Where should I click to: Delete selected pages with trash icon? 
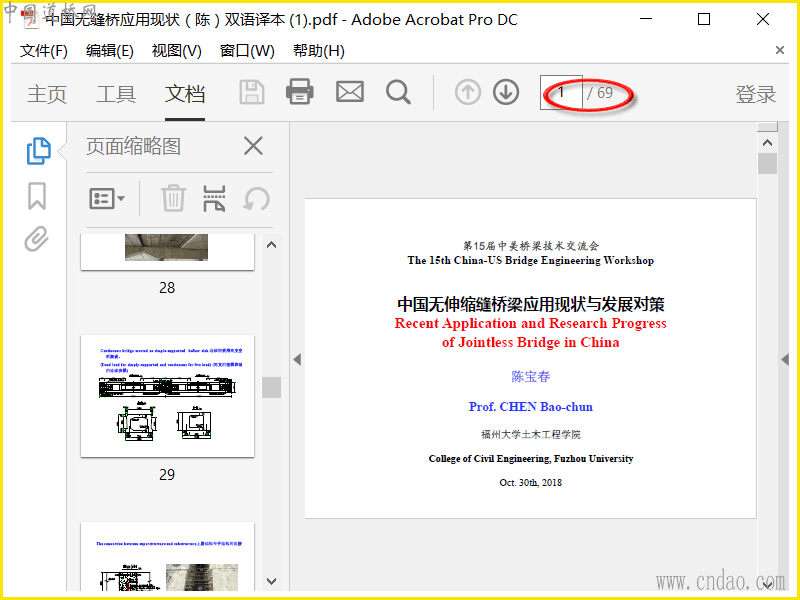tap(173, 198)
